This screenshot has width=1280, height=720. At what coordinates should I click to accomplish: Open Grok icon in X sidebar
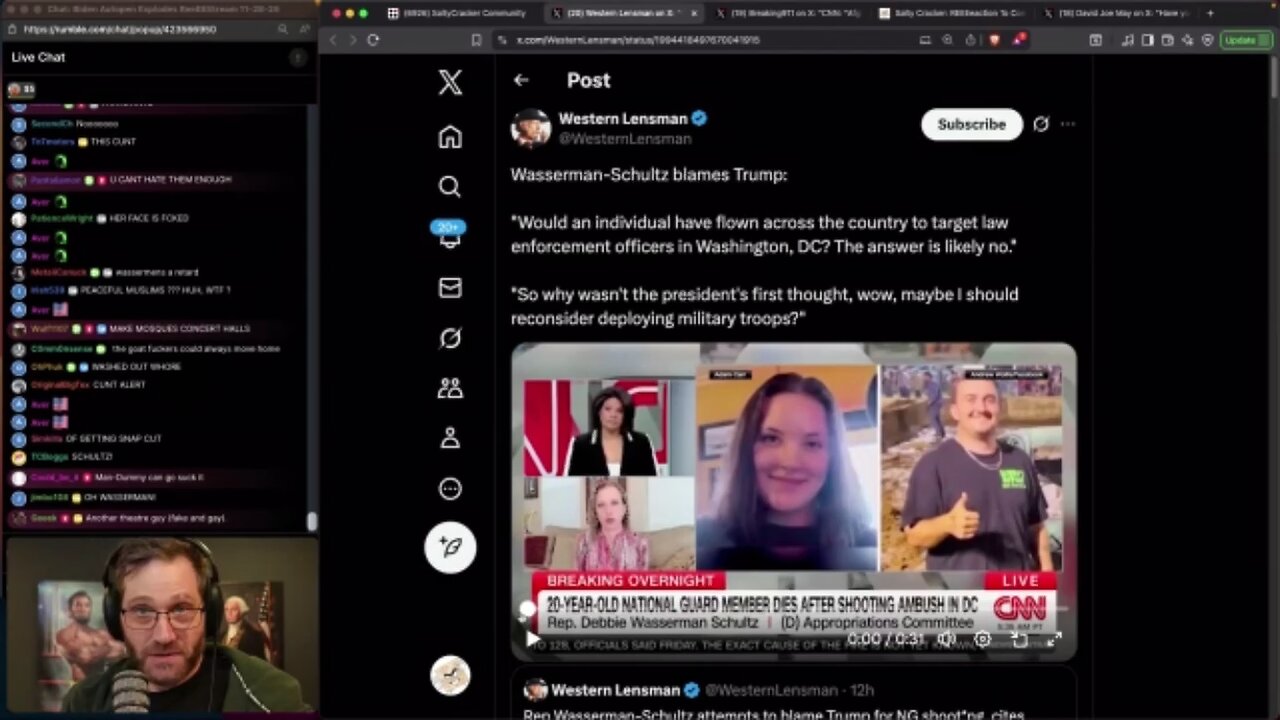[450, 338]
